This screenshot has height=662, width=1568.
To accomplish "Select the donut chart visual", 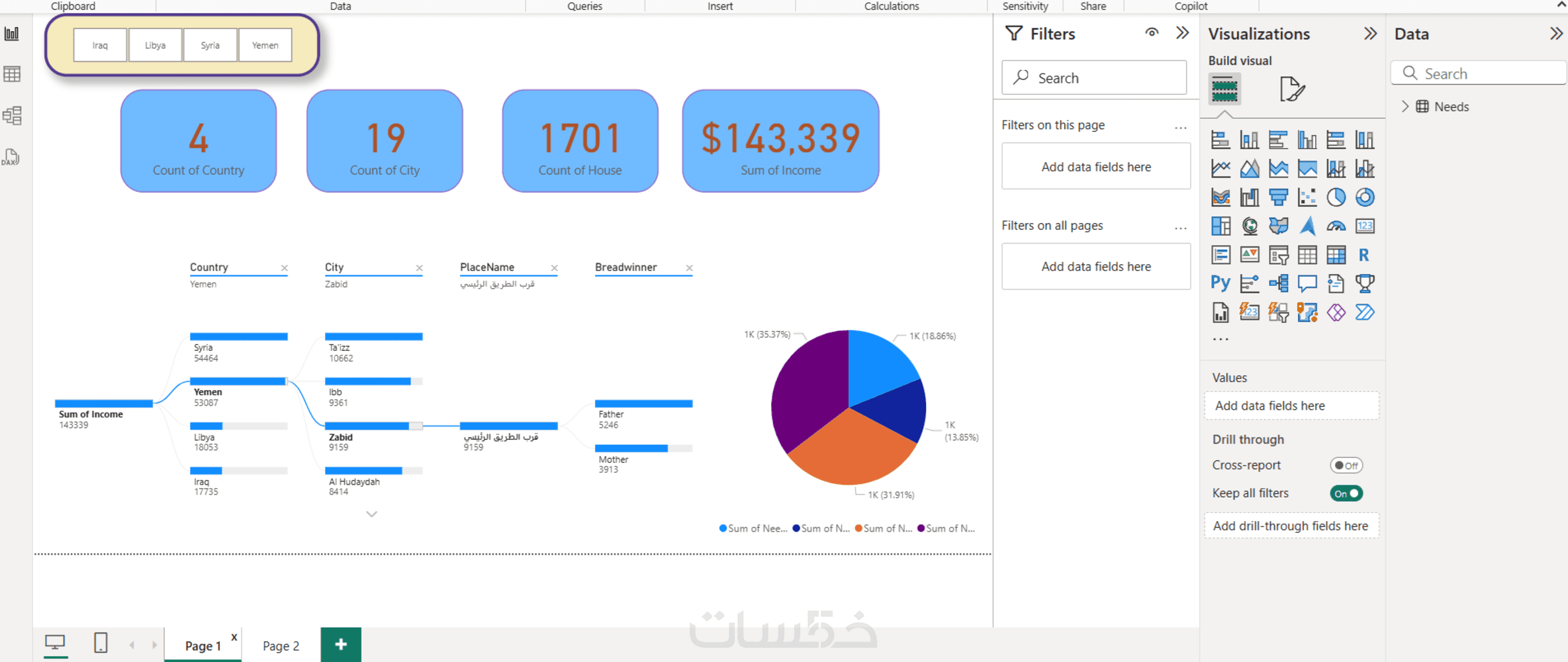I will (x=1365, y=197).
